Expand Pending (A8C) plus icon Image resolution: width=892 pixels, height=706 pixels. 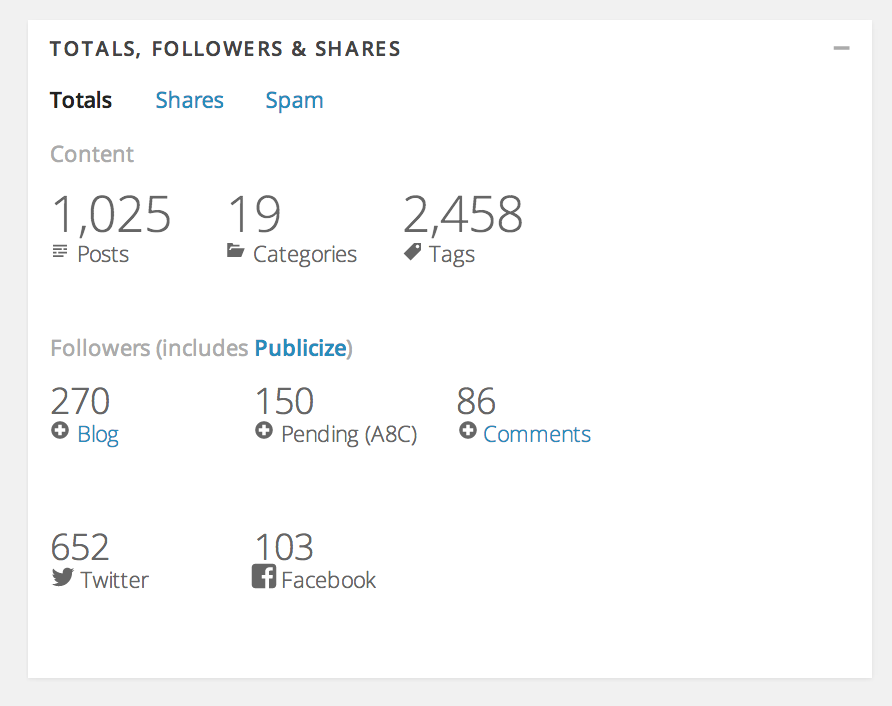click(264, 431)
